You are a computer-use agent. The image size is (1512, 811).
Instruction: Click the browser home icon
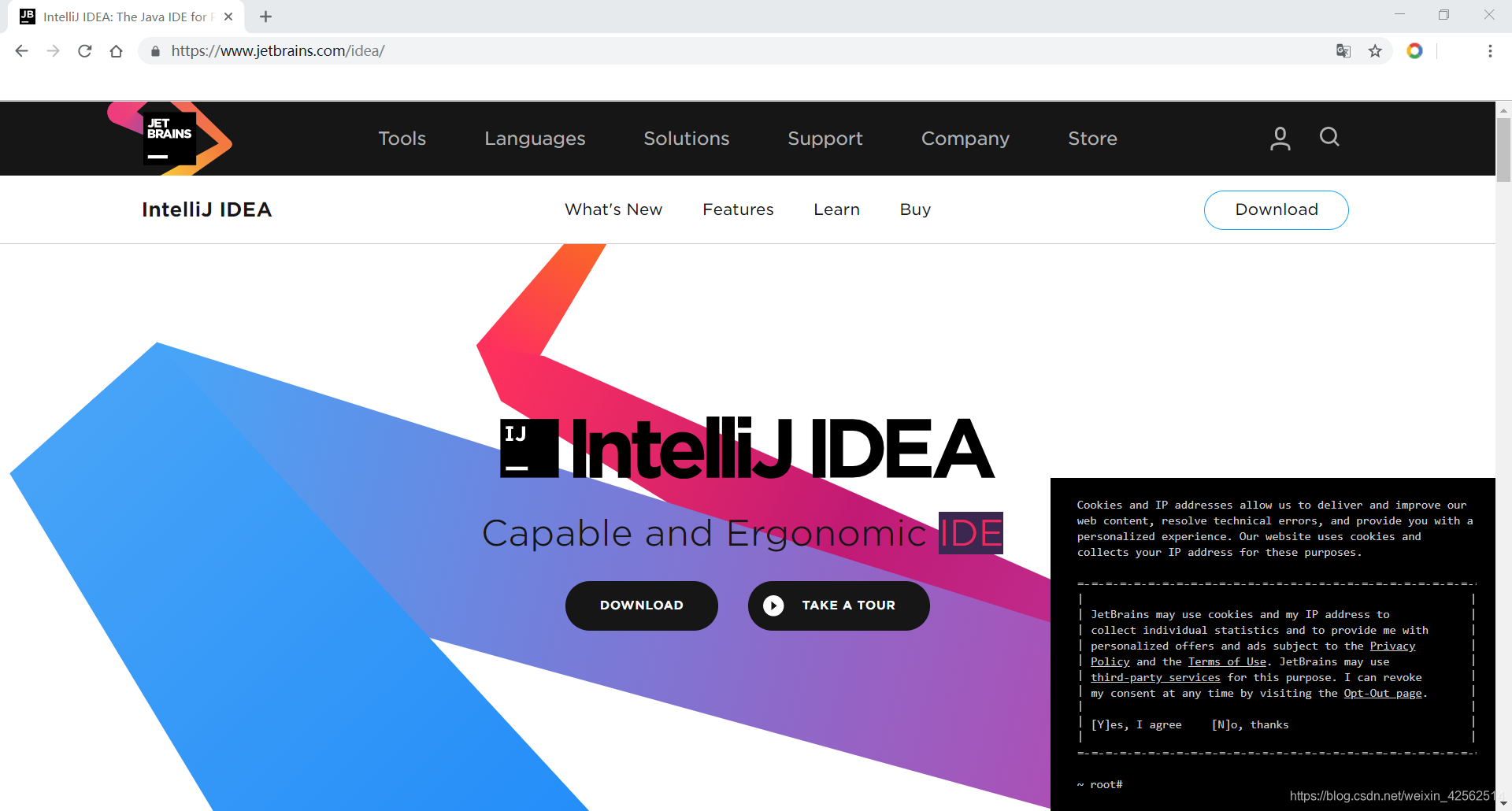click(117, 51)
